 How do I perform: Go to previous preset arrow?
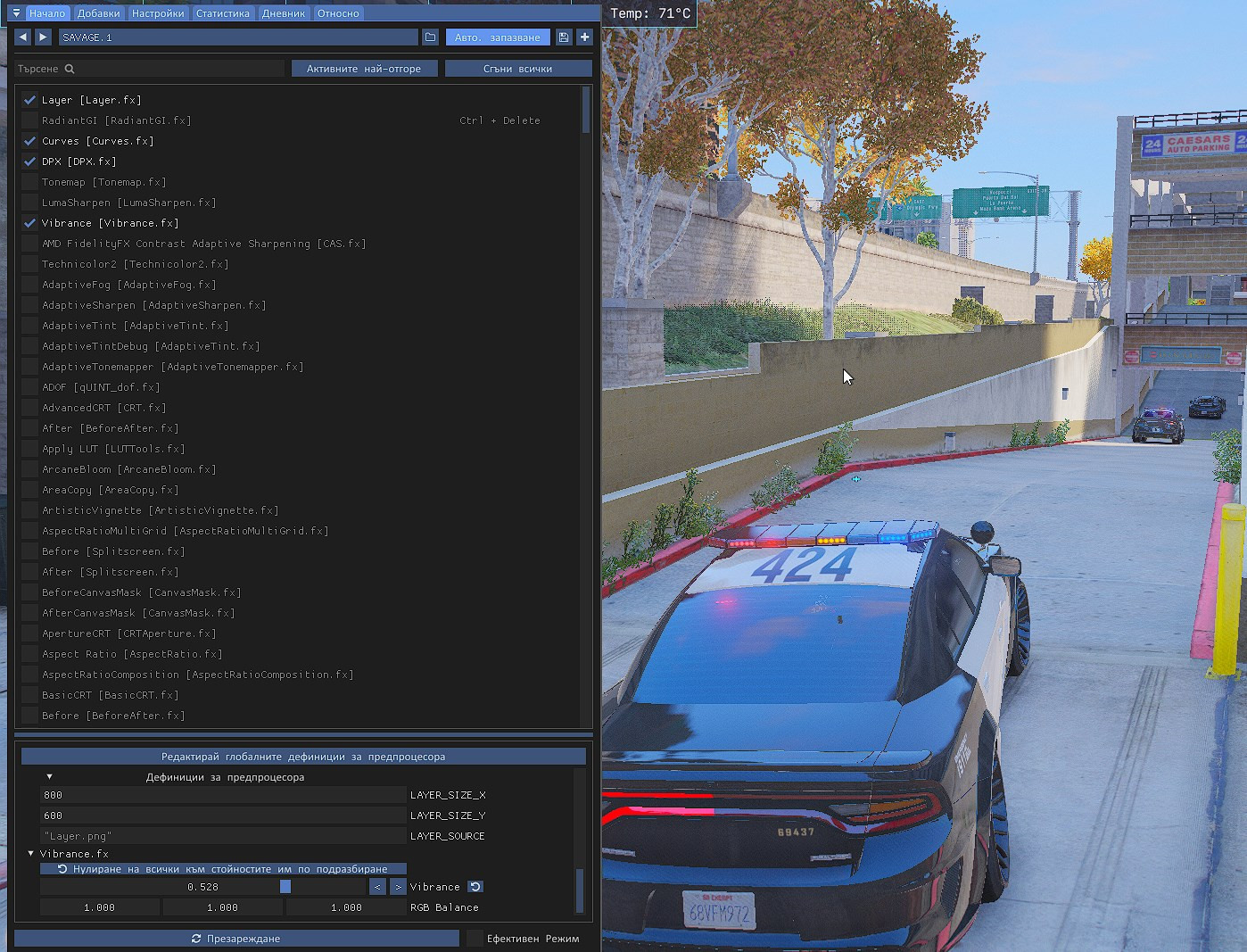pos(23,37)
